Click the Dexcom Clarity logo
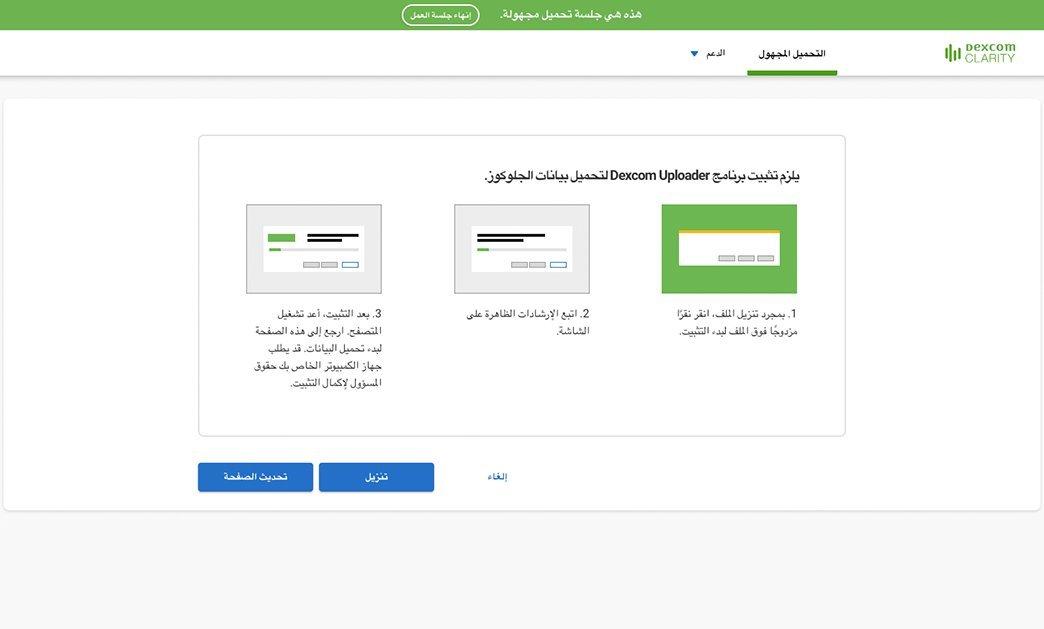 pyautogui.click(x=980, y=53)
